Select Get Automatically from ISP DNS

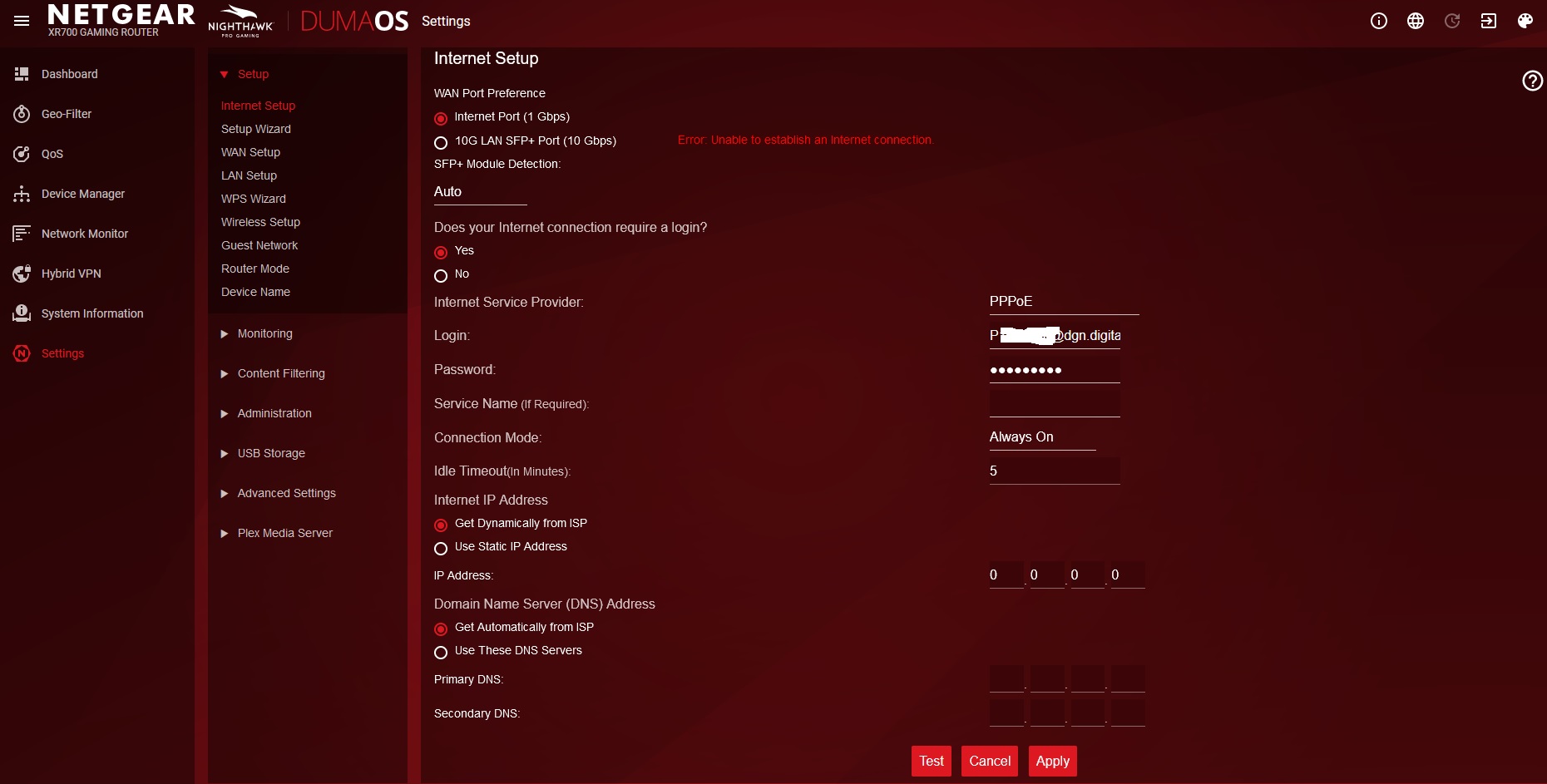[x=441, y=629]
